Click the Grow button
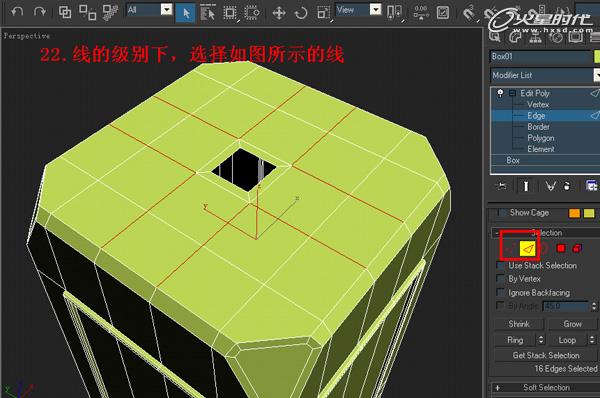The width and height of the screenshot is (600, 398). (572, 324)
